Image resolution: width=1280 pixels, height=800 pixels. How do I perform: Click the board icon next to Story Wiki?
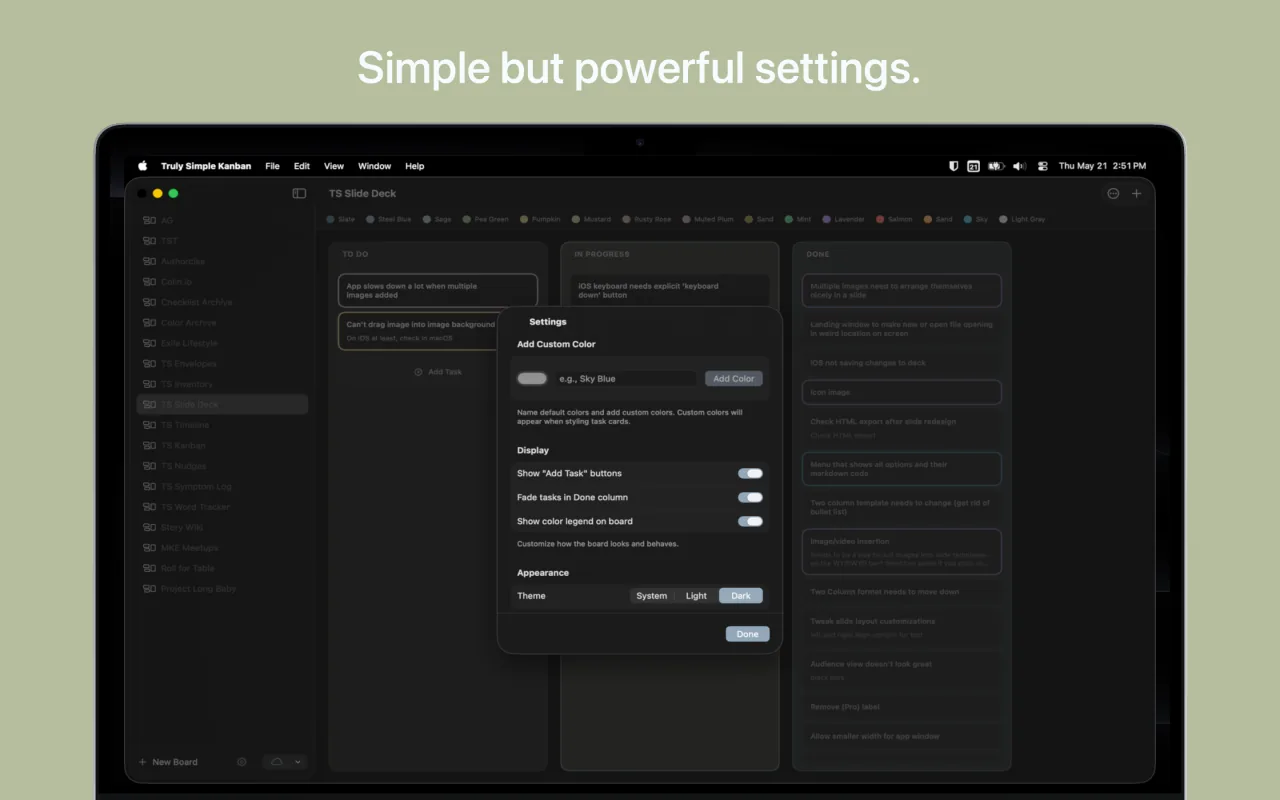click(x=149, y=528)
